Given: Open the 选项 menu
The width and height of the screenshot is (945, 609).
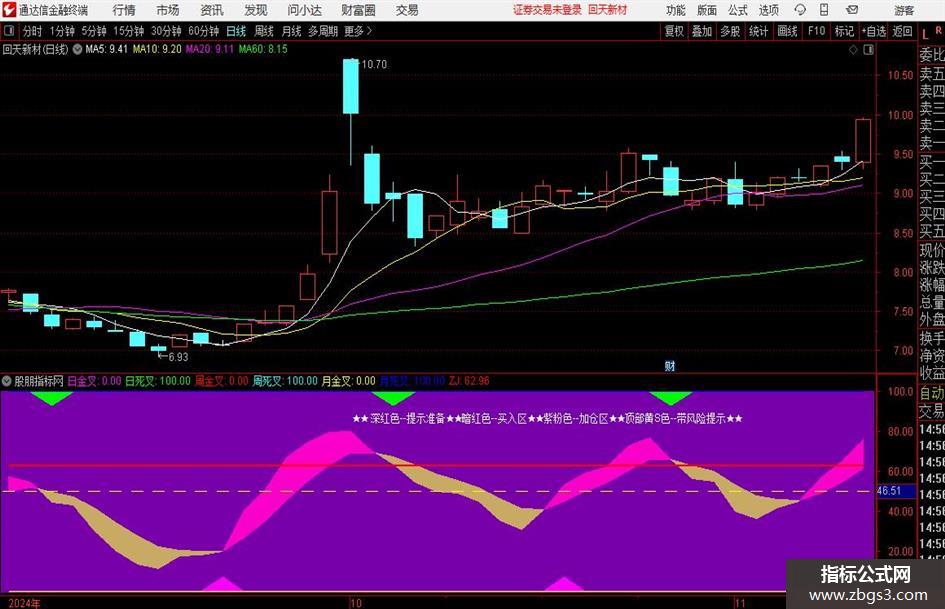Looking at the screenshot, I should click(768, 10).
